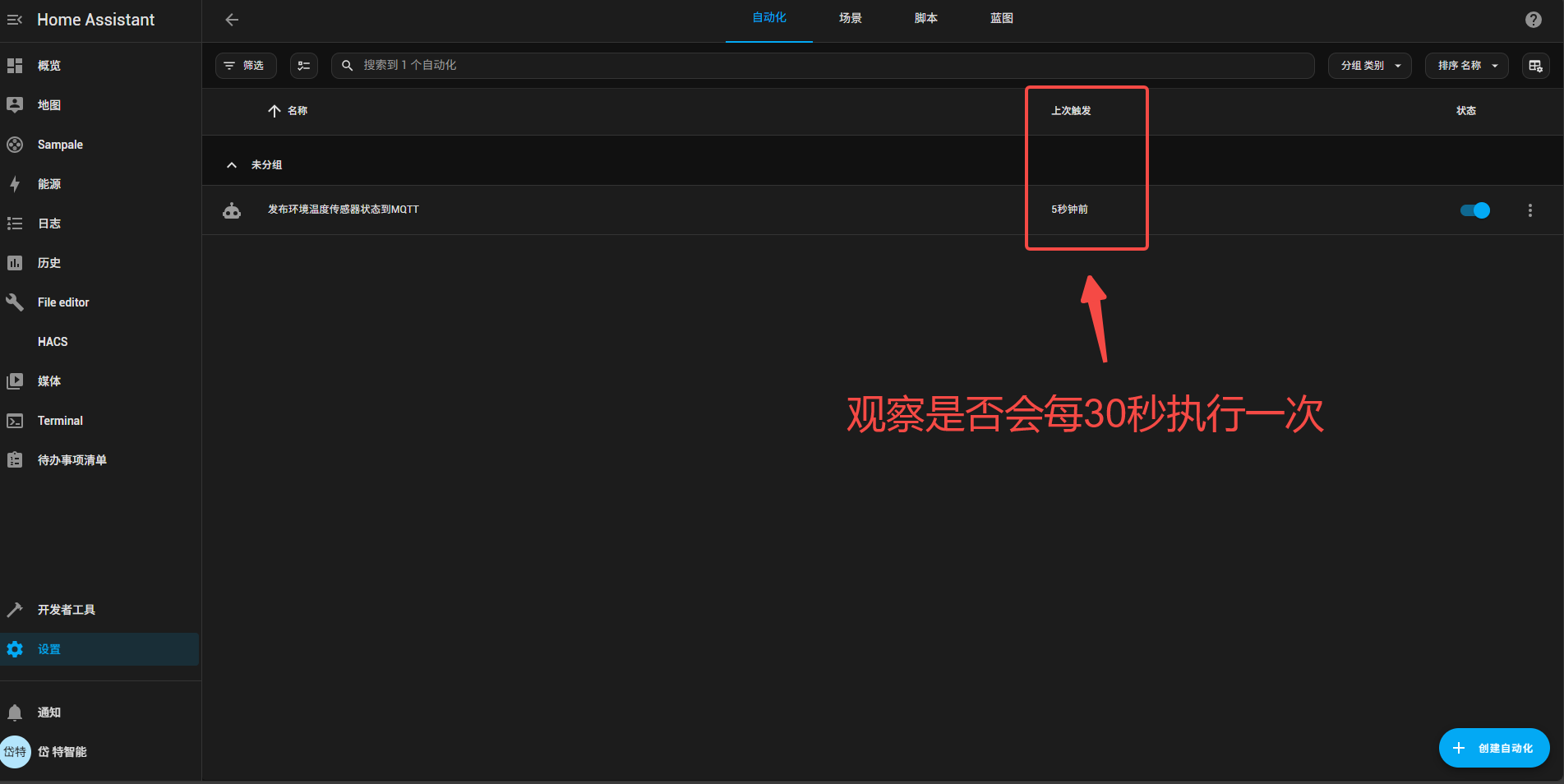Screen dimensions: 1564x784
Task: Open the table column settings icon
Action: point(1534,66)
